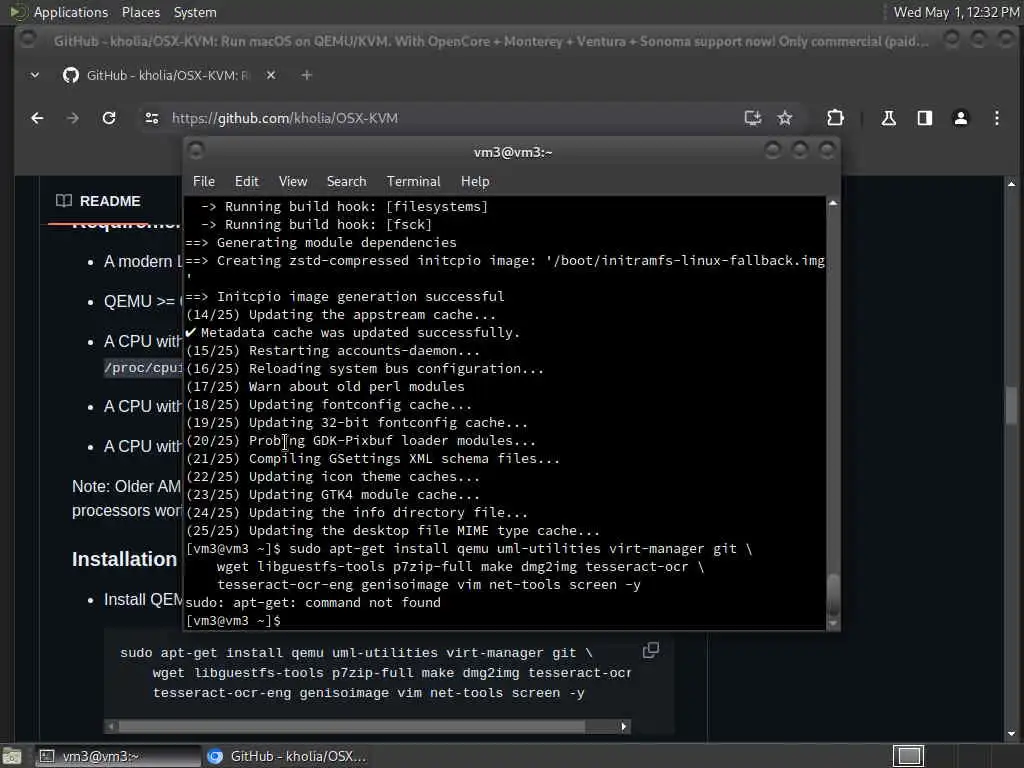Open a new browser tab
The width and height of the screenshot is (1024, 768).
306,75
